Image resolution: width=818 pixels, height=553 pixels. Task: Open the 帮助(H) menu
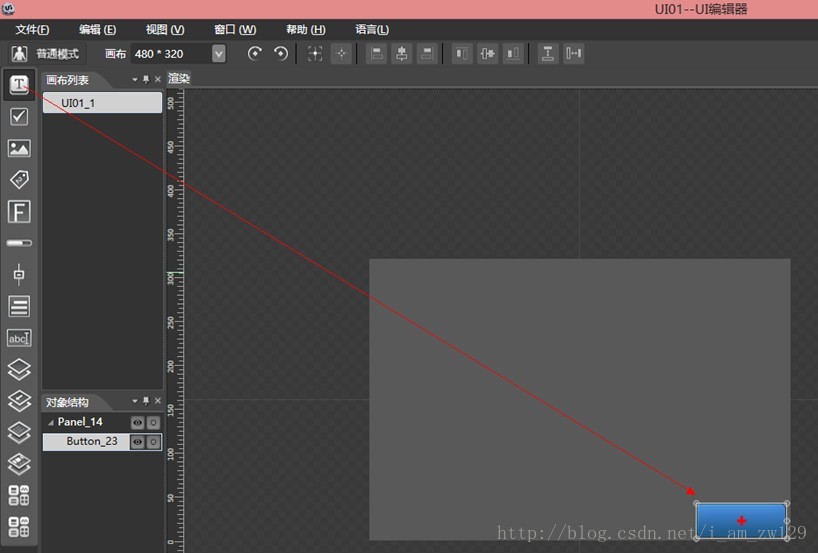coord(306,30)
